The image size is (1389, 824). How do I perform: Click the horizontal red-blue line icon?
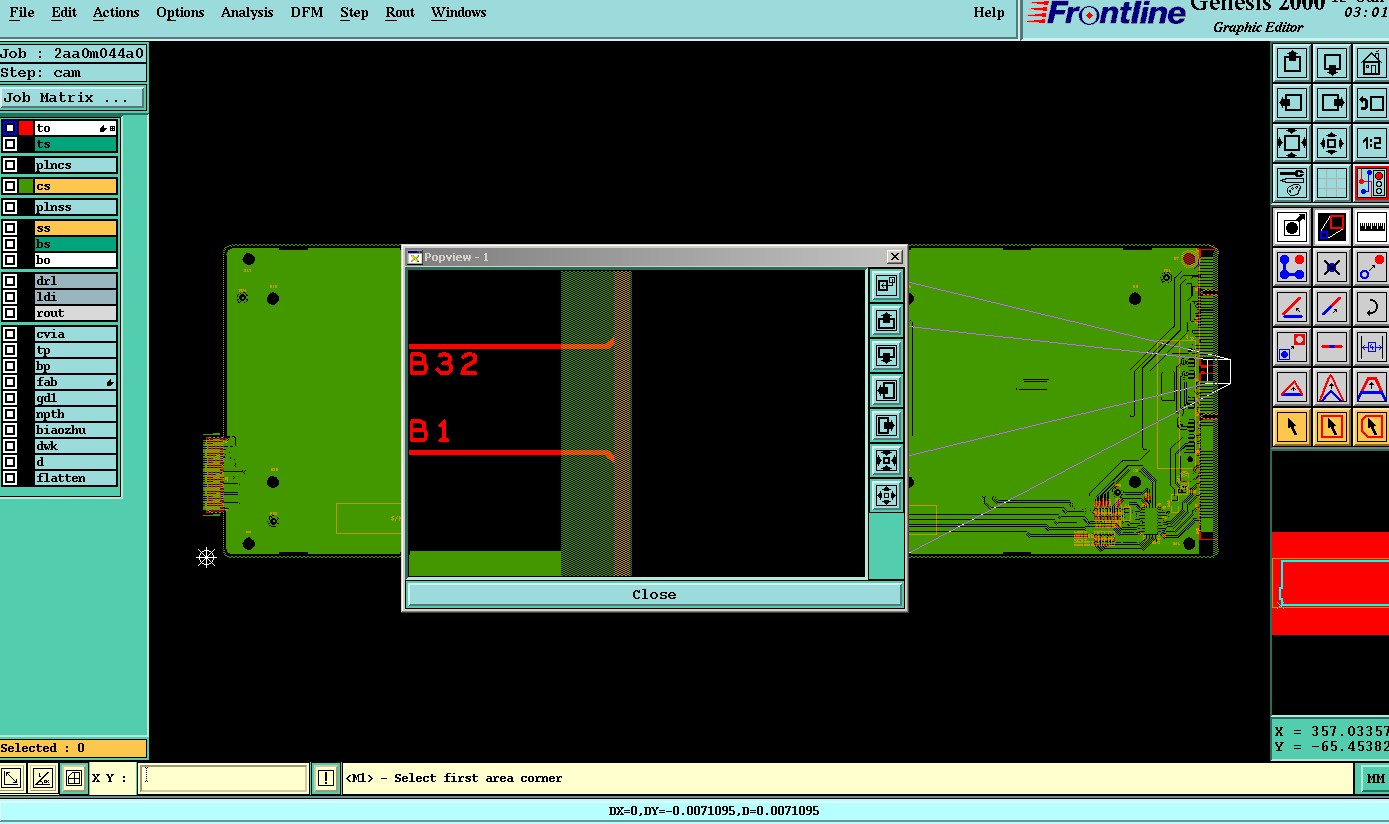(x=1332, y=347)
